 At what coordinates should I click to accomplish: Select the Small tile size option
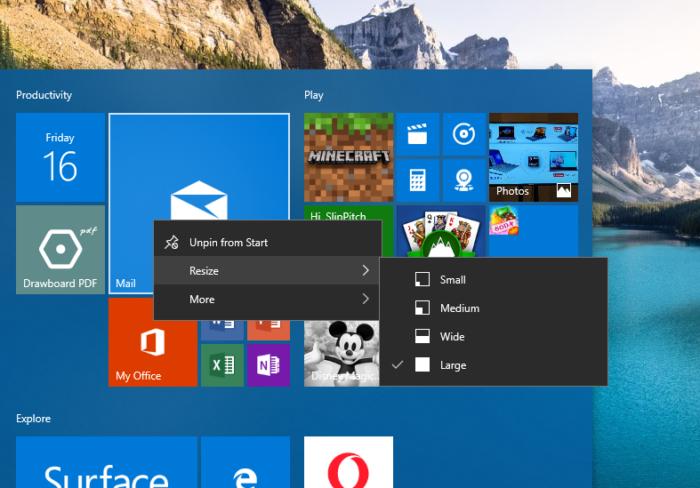point(452,280)
